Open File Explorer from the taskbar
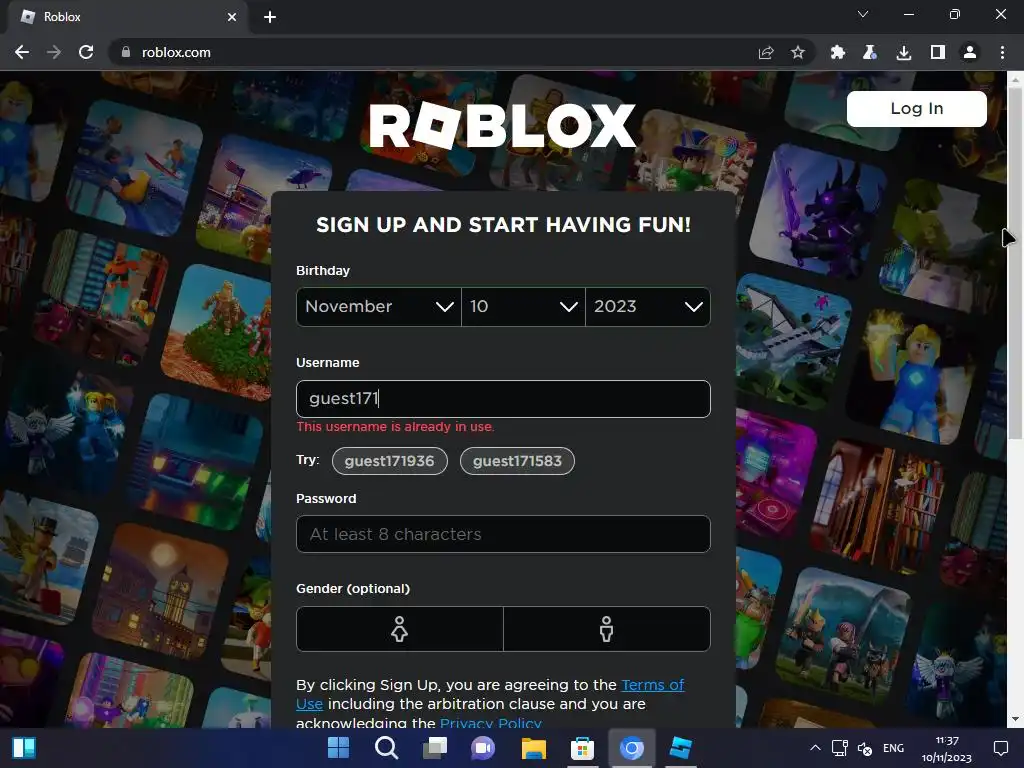Viewport: 1024px width, 768px height. click(534, 747)
